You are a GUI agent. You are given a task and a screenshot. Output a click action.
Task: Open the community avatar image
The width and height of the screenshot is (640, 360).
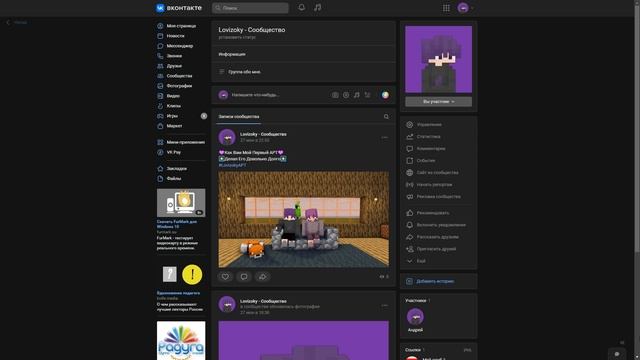tap(438, 60)
